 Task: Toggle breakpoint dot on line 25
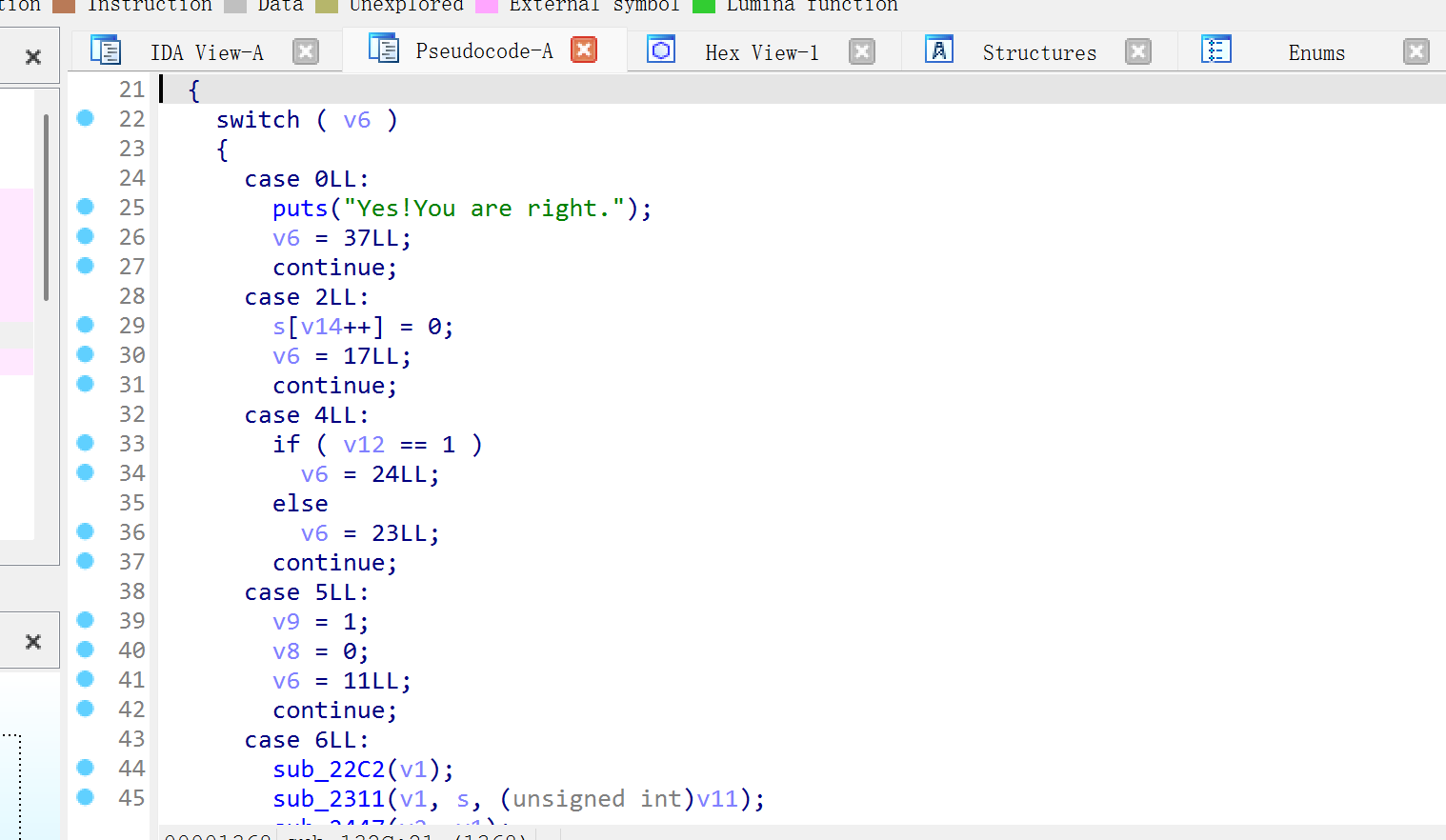86,207
